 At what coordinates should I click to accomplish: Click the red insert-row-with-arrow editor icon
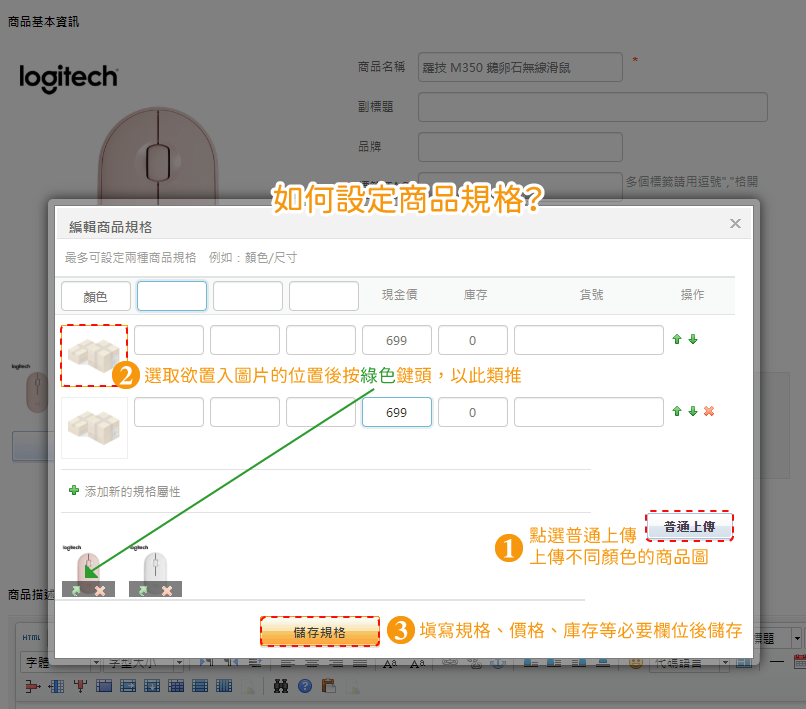[33, 686]
